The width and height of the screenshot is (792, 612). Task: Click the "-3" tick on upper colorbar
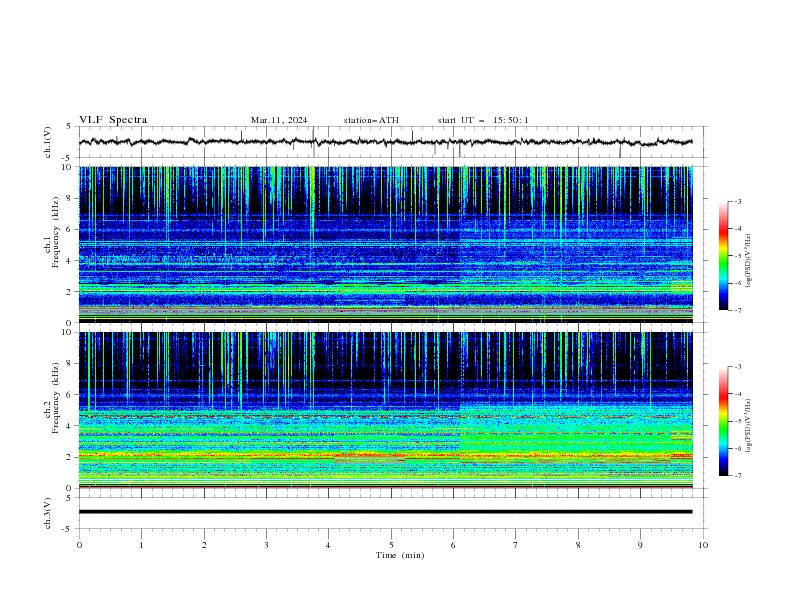[738, 201]
